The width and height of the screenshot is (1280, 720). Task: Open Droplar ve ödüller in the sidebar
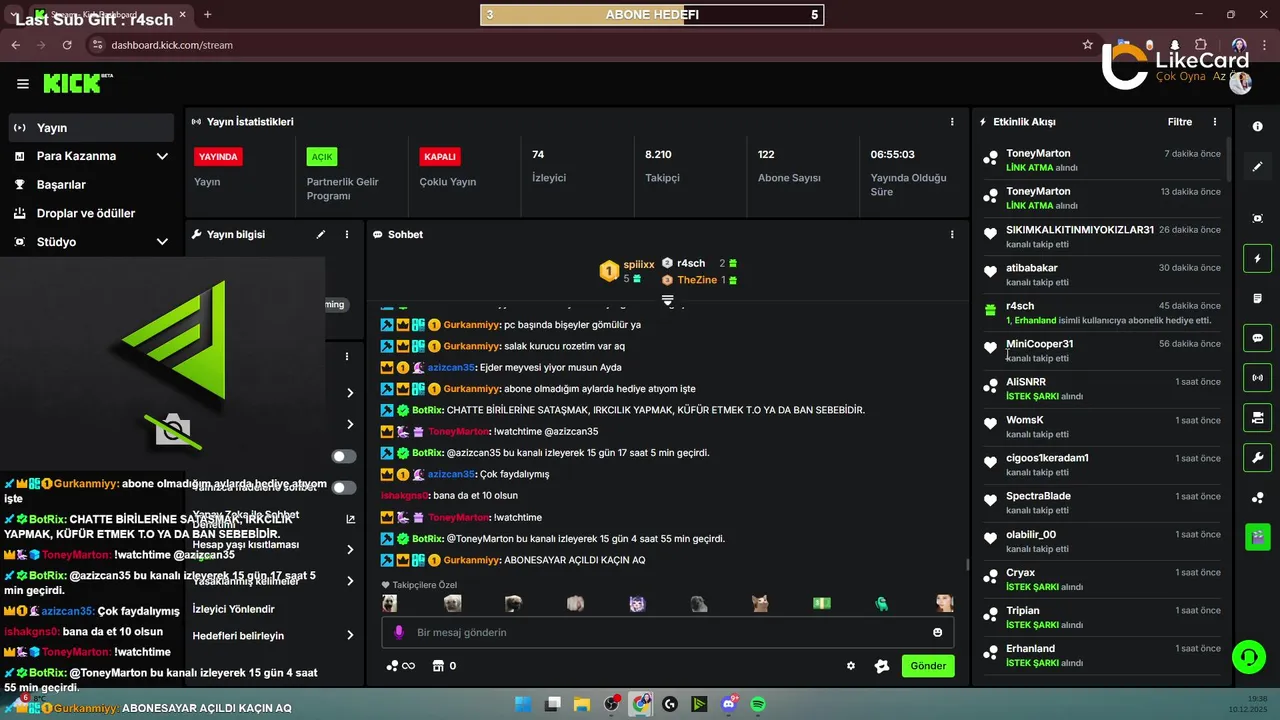pyautogui.click(x=91, y=213)
